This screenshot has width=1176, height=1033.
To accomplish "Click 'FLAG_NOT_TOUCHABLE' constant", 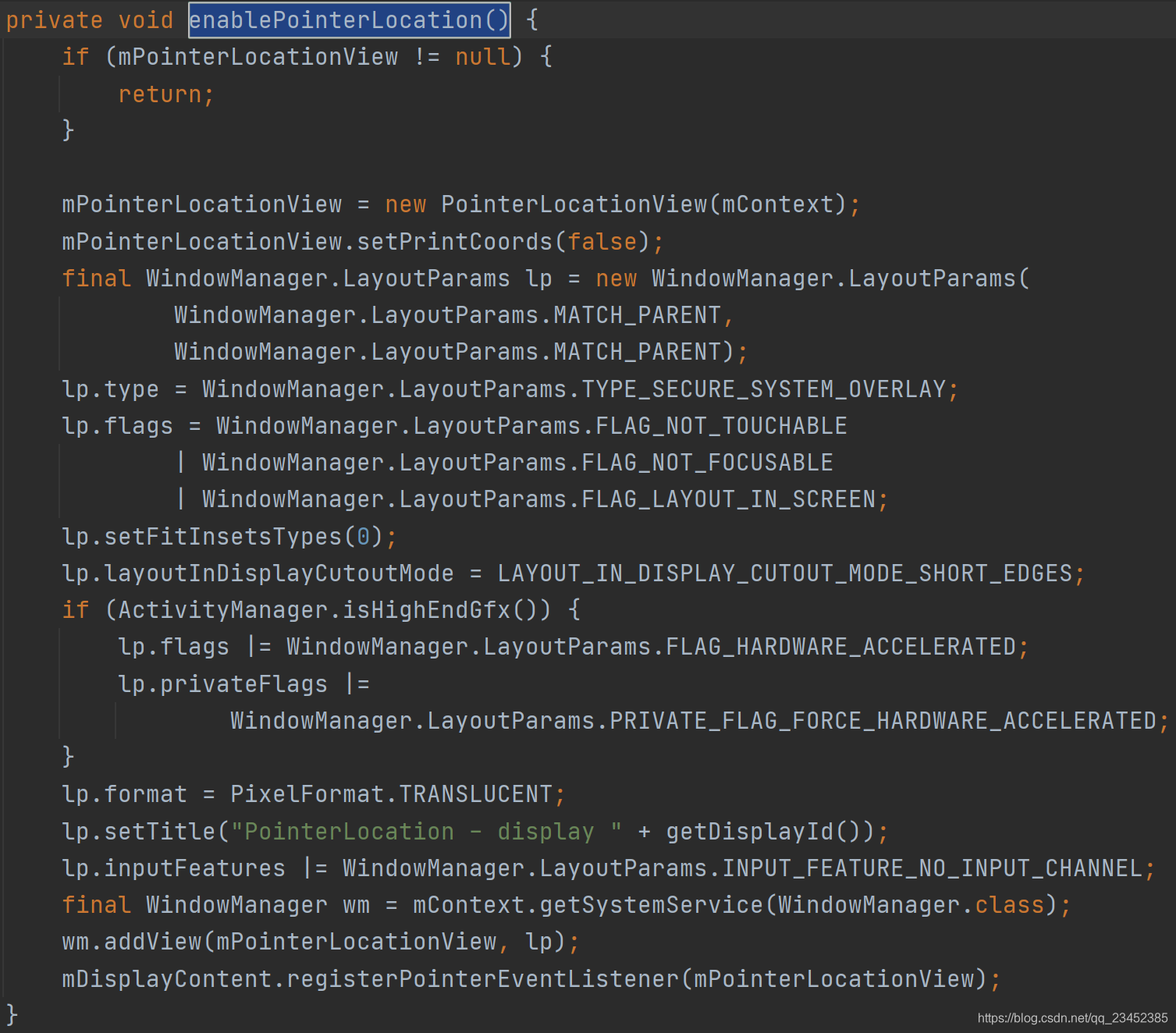I will click(721, 425).
